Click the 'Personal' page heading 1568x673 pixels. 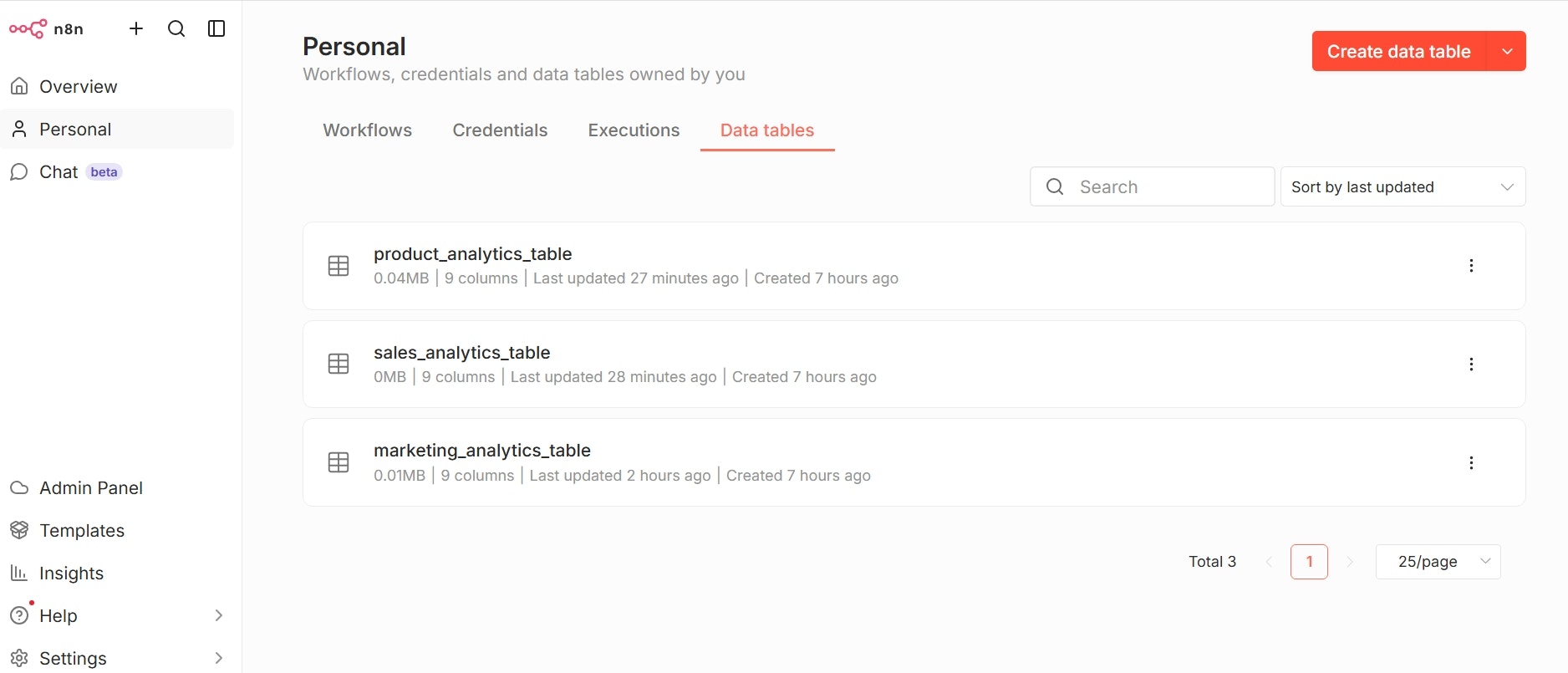(354, 46)
